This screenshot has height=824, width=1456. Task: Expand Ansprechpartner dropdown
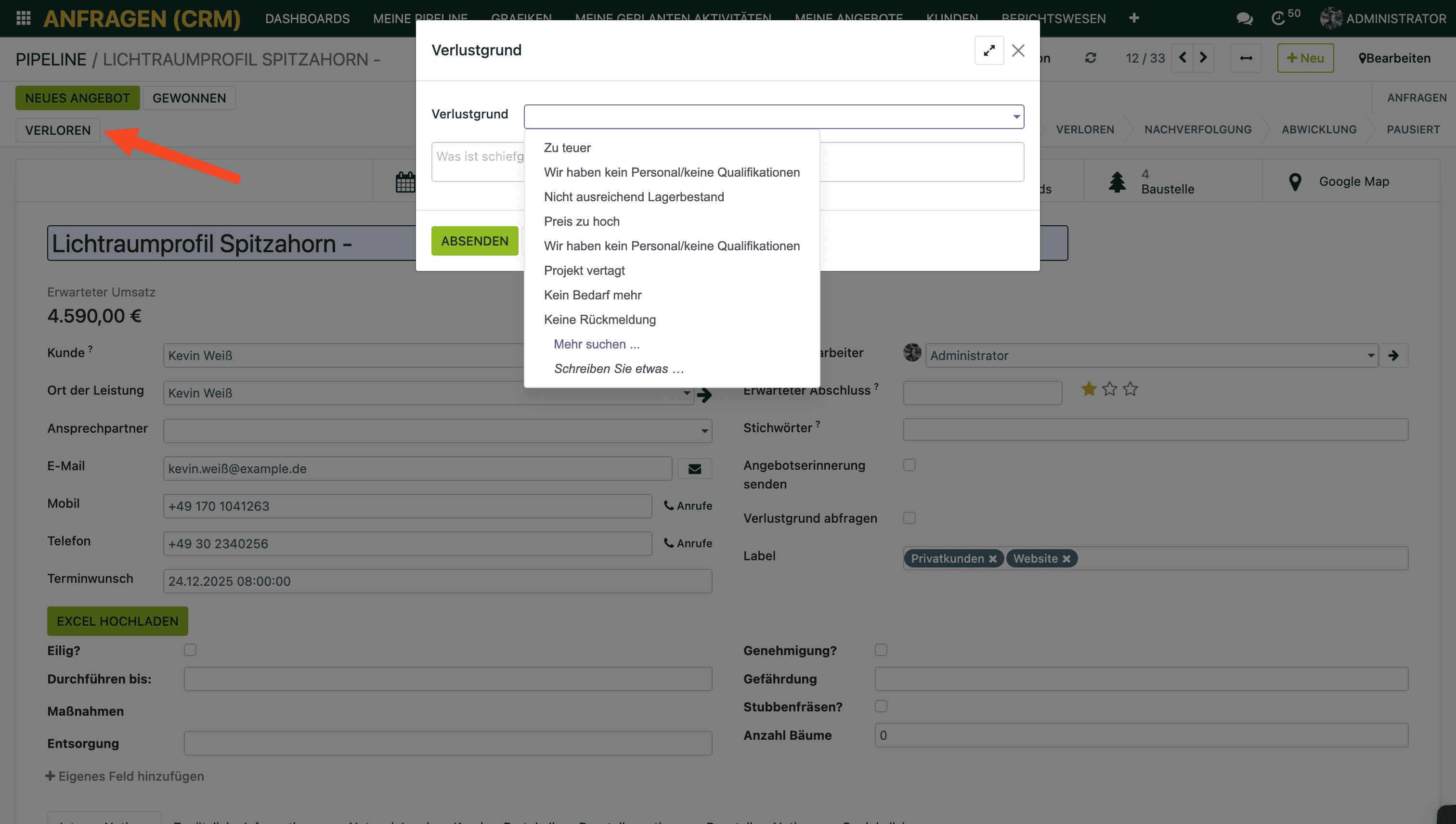(704, 431)
